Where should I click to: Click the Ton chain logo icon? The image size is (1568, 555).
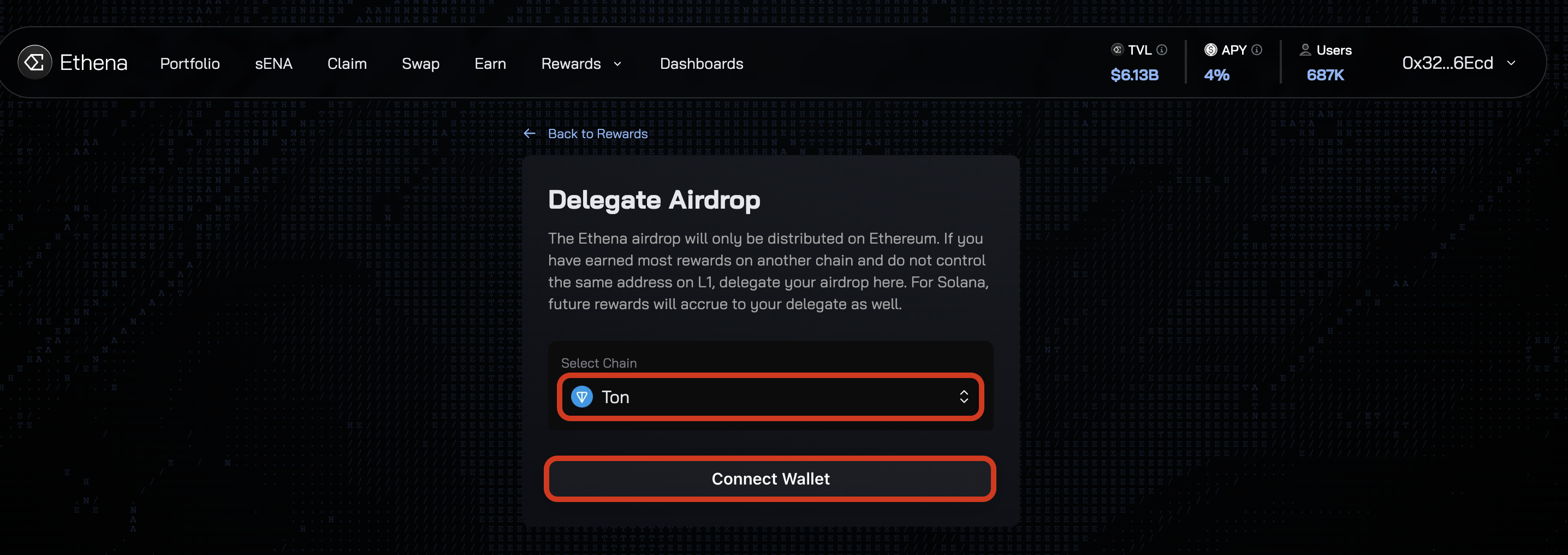[582, 397]
